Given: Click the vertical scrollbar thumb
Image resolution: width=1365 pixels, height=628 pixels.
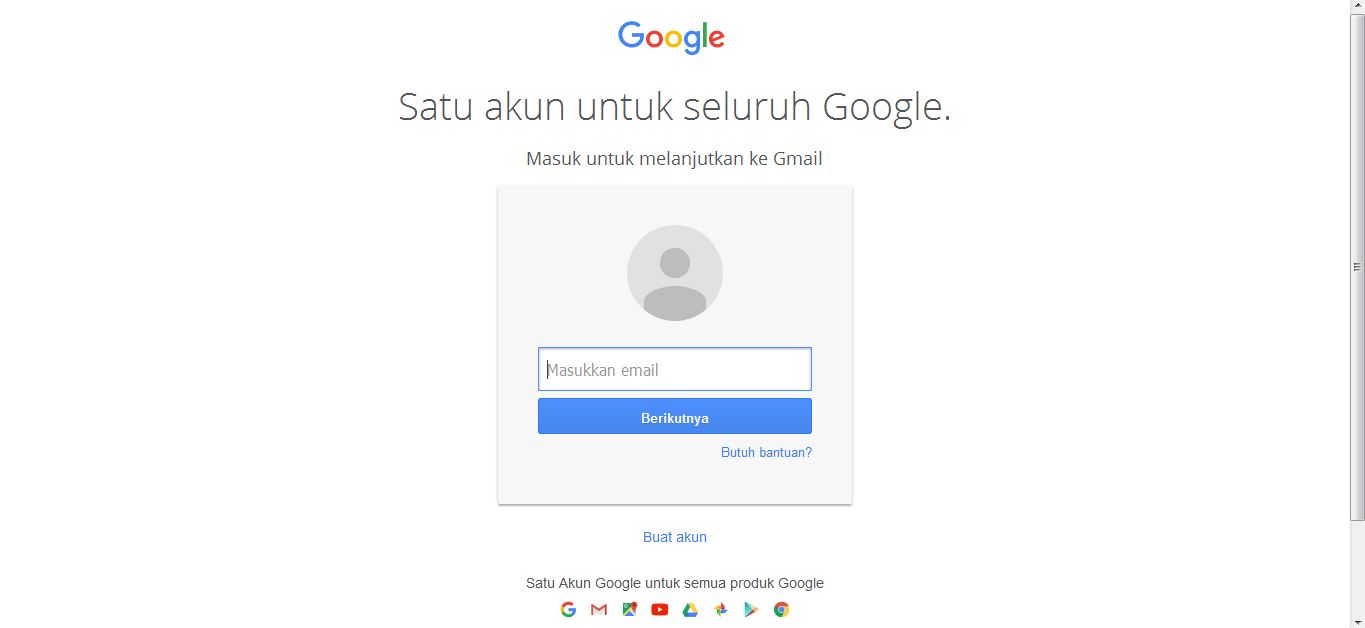Looking at the screenshot, I should tap(1357, 268).
